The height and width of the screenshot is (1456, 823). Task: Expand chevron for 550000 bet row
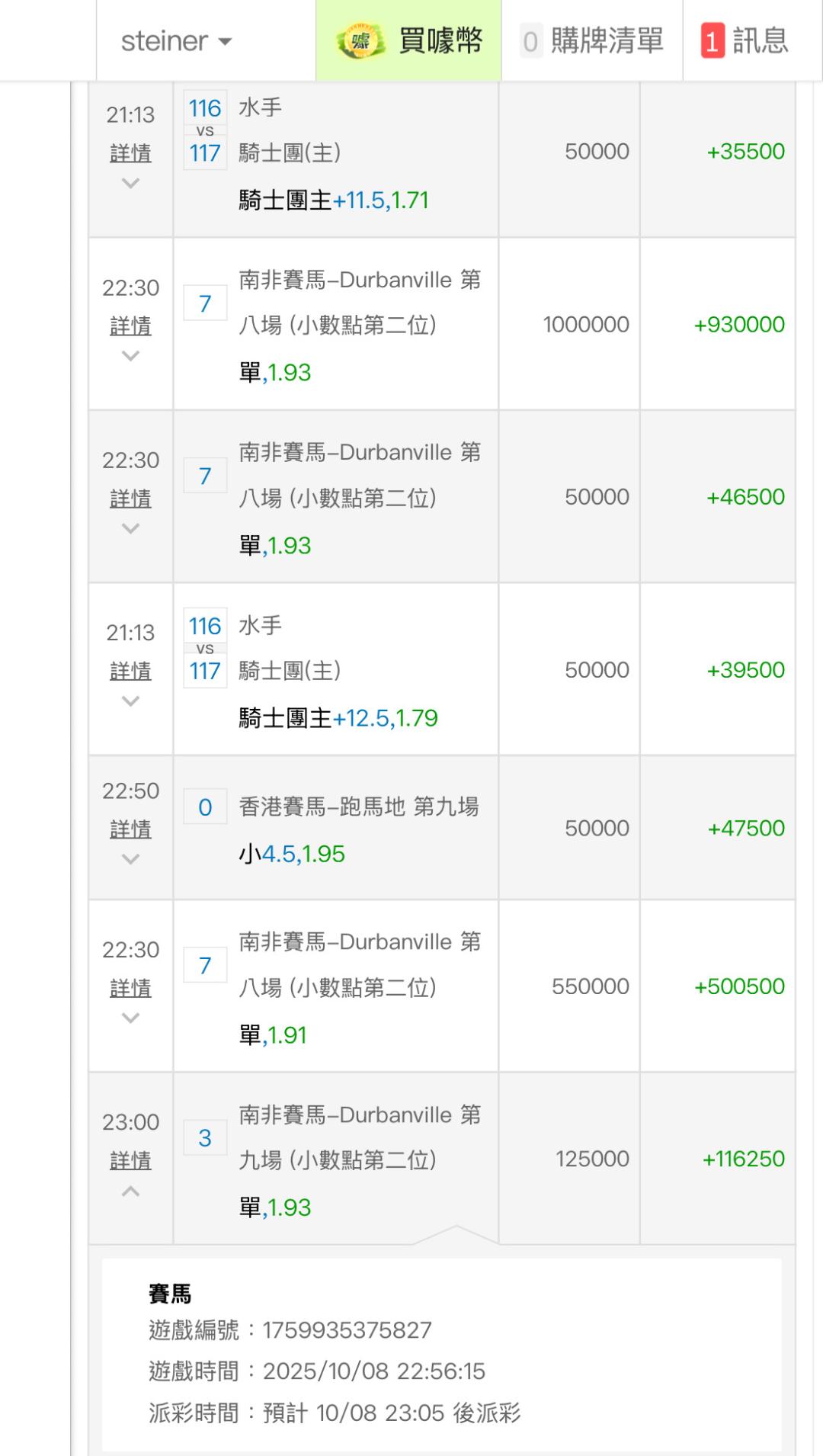(x=130, y=1018)
